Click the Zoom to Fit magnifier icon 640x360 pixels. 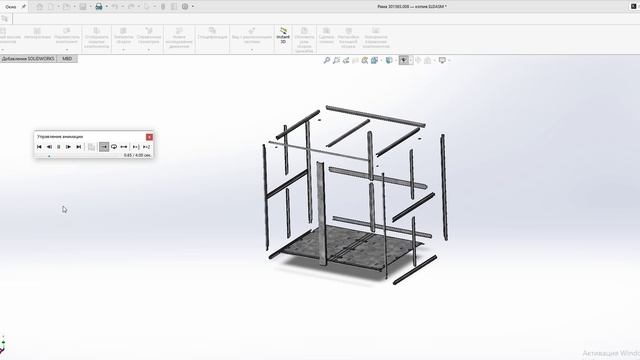point(327,60)
